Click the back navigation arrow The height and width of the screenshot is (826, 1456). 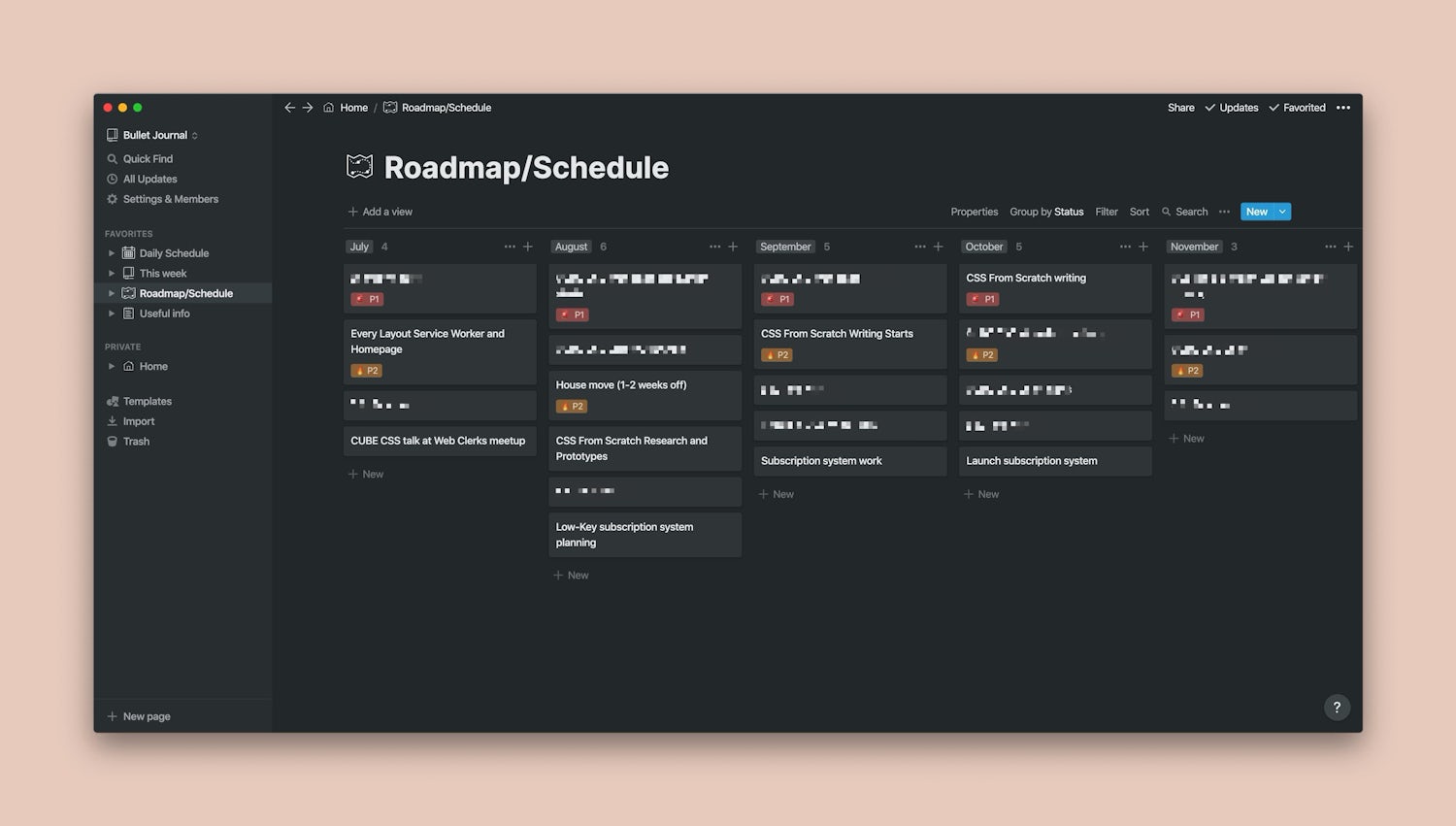pos(289,108)
